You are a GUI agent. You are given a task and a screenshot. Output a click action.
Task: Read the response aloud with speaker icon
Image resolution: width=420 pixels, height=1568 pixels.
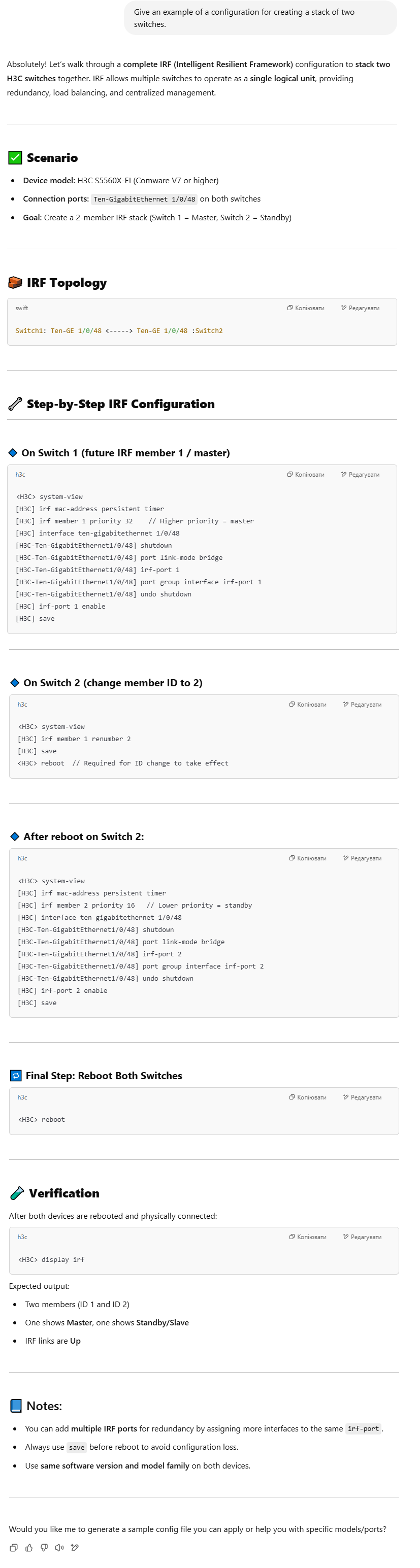[x=59, y=1547]
